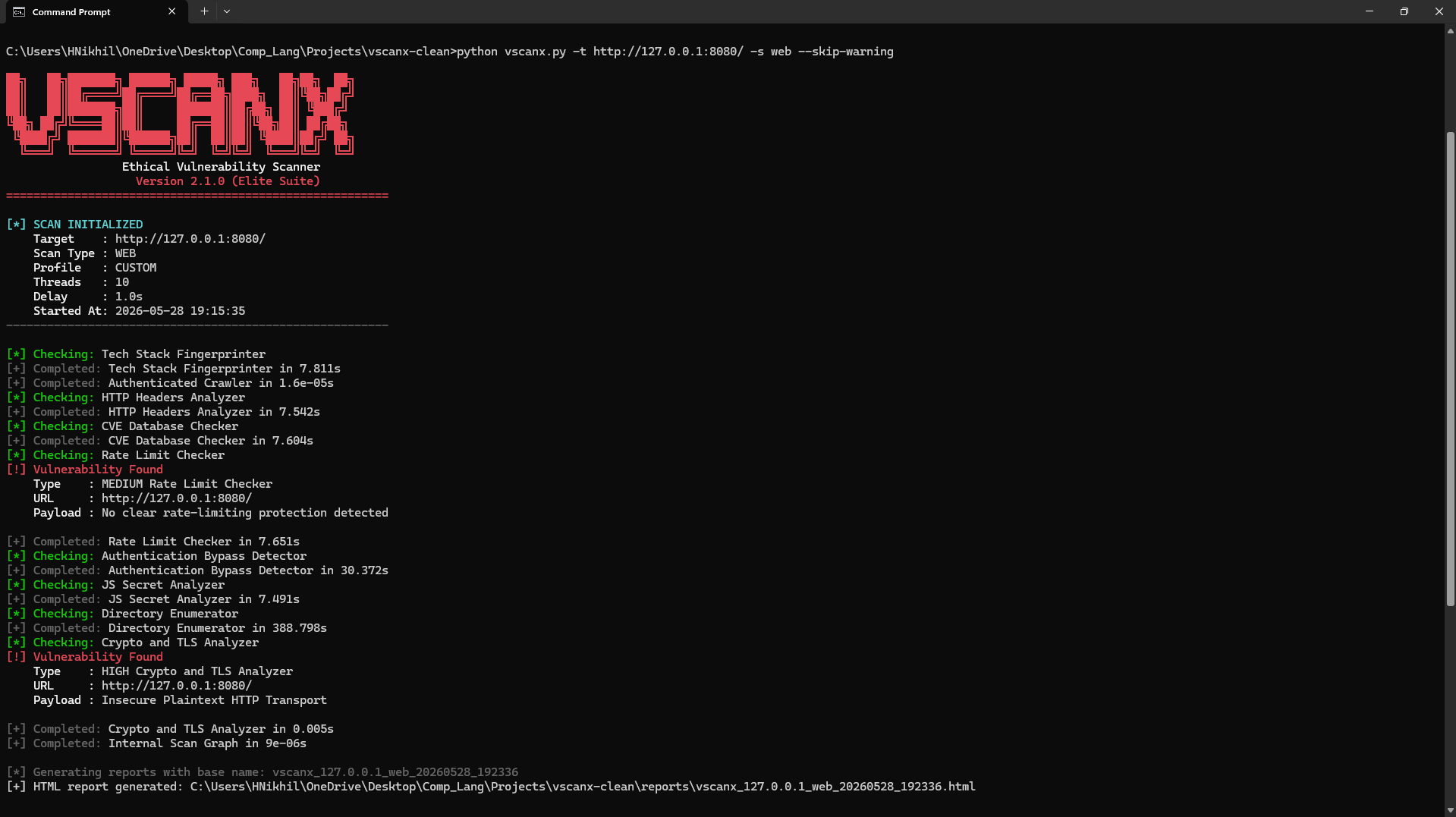
Task: Click Threads value 10
Action: point(122,282)
